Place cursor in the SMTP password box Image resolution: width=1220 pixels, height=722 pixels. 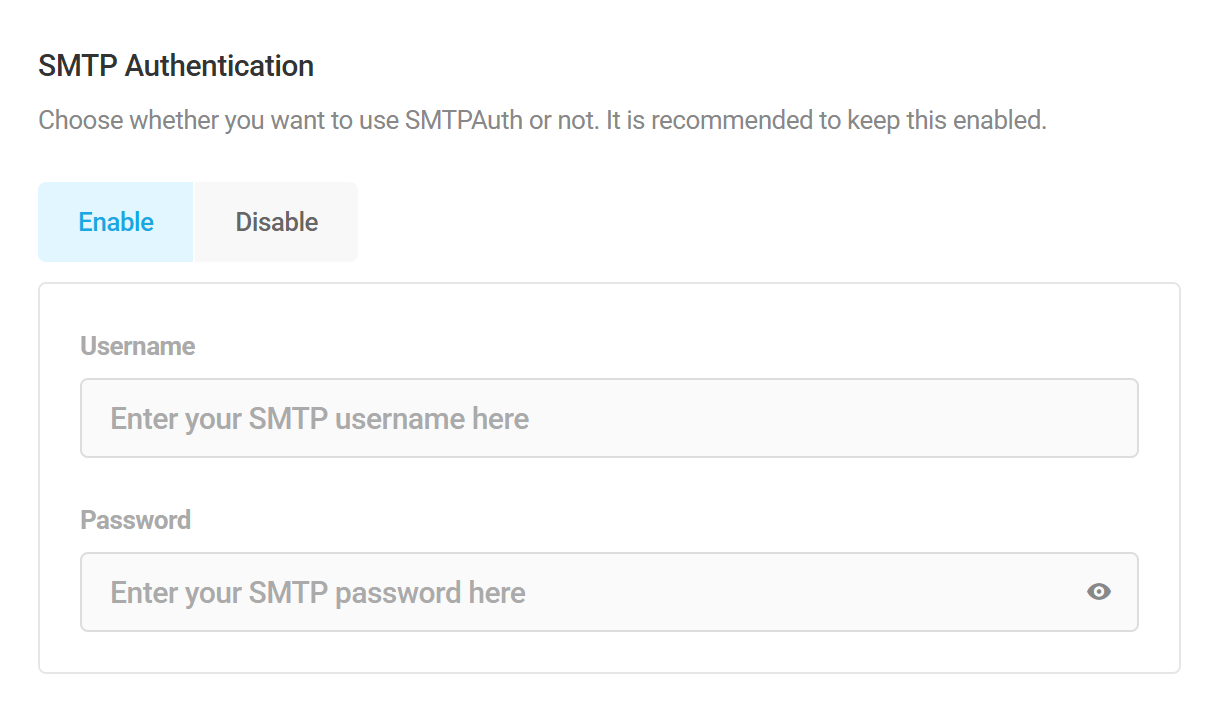pyautogui.click(x=500, y=592)
